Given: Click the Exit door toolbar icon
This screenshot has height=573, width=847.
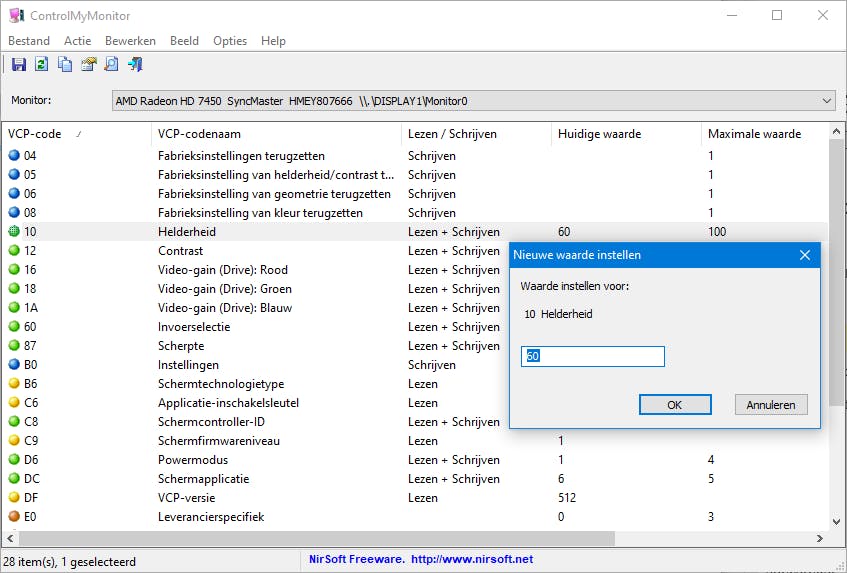Looking at the screenshot, I should click(x=135, y=65).
